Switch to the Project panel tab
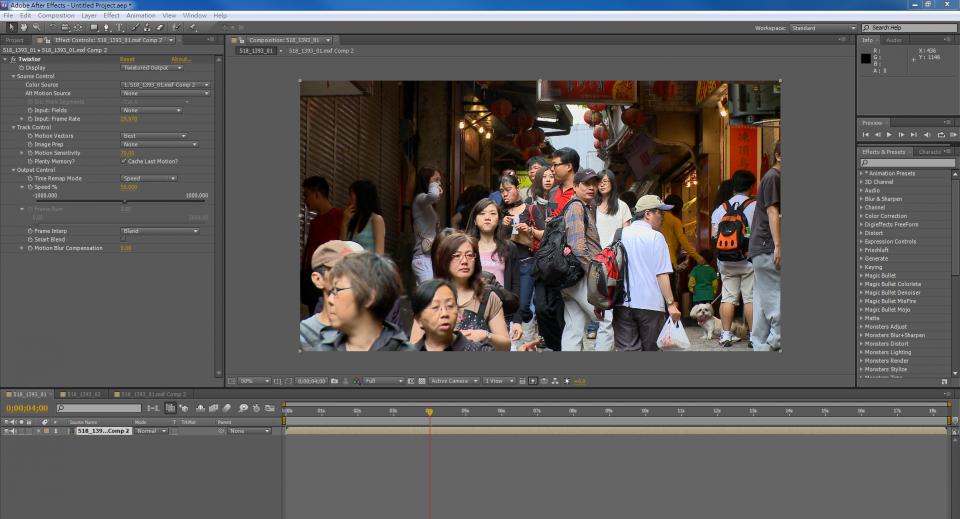The image size is (960, 519). (15, 40)
